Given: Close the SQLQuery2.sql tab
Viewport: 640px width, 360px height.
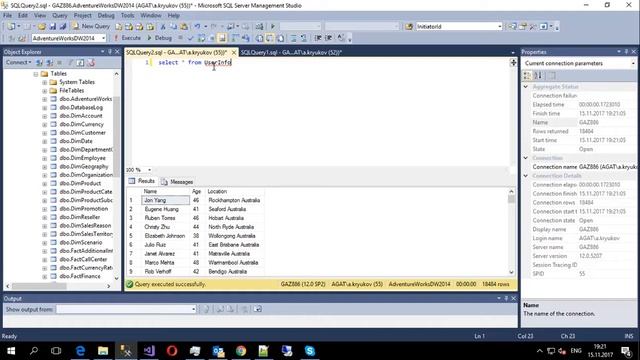Looking at the screenshot, I should tap(234, 52).
